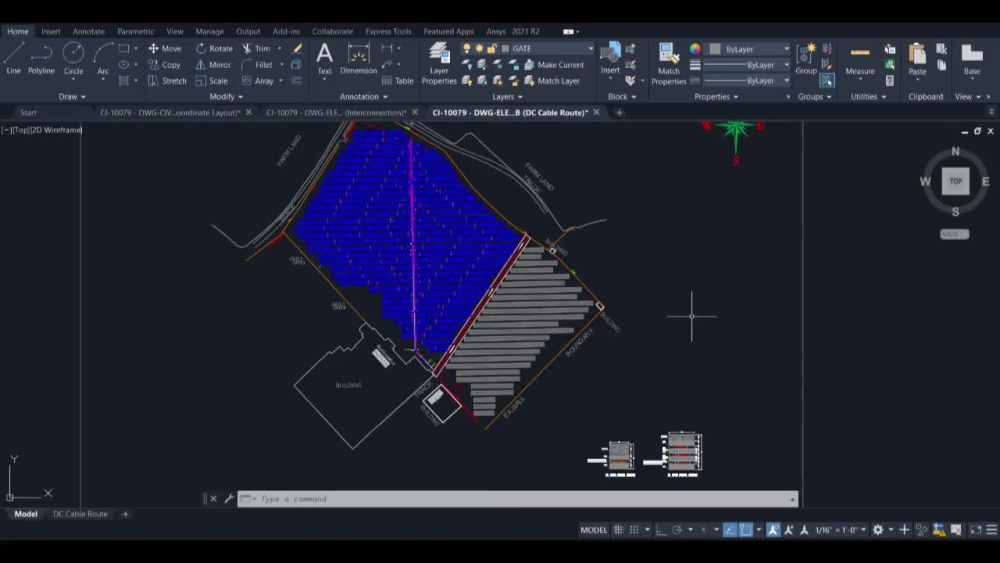
Task: Expand the Properties panel
Action: 716,97
